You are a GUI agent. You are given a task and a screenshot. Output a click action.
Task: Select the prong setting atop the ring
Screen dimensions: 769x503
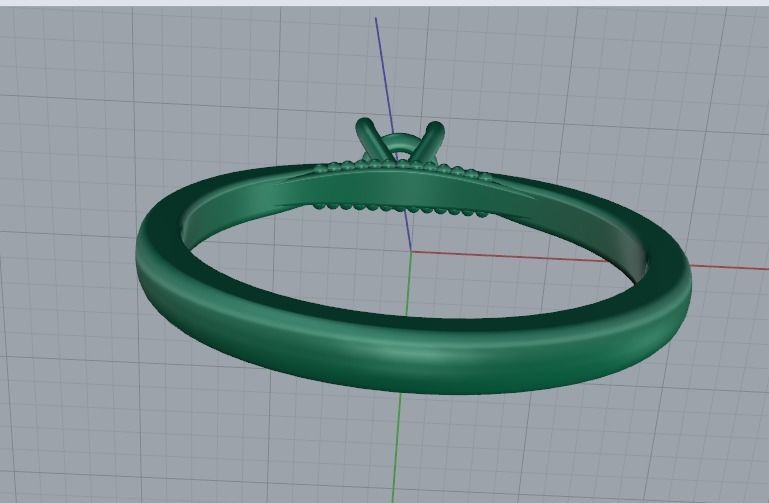401,141
